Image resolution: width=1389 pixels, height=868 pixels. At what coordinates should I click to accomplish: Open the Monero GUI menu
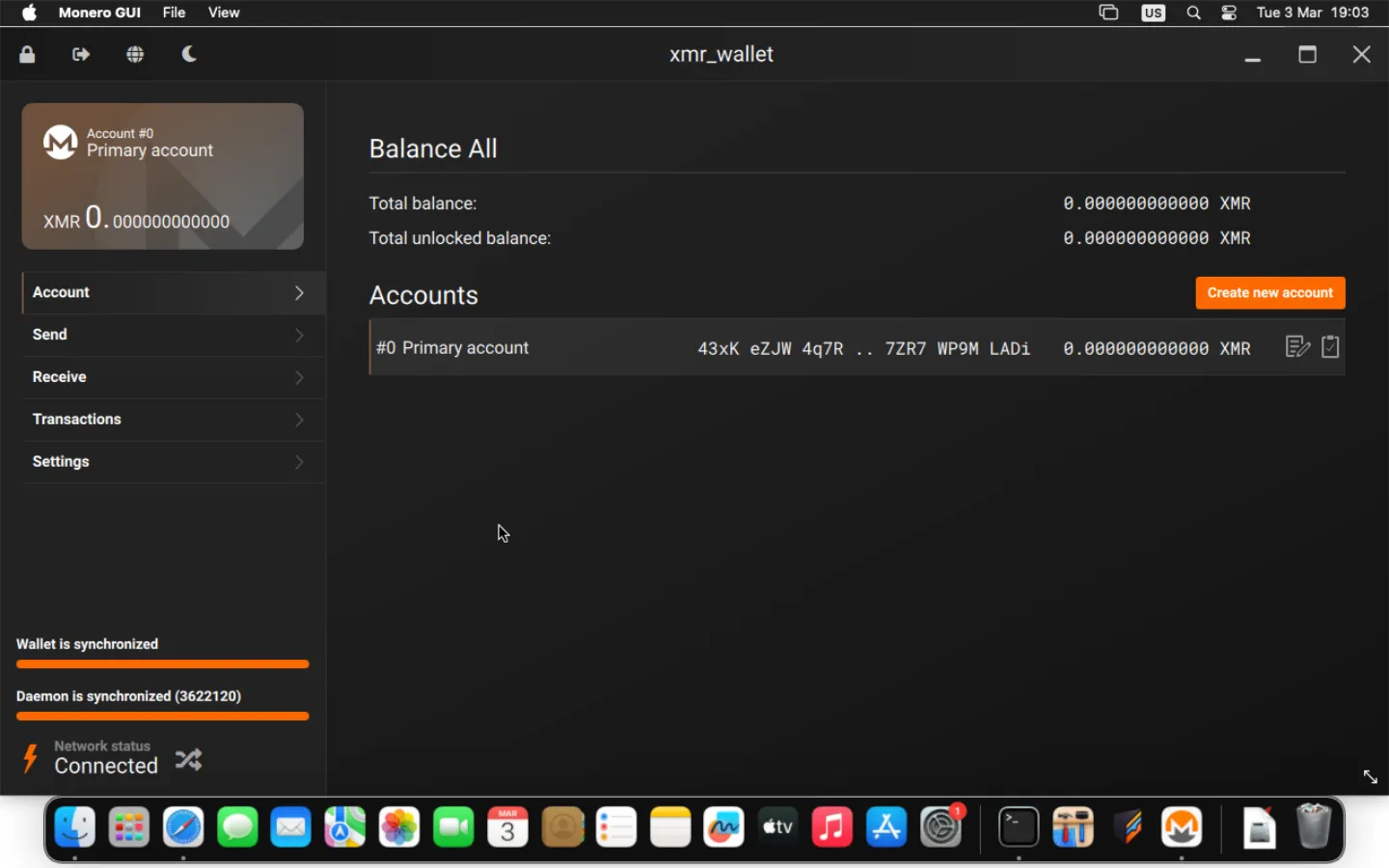pos(99,13)
